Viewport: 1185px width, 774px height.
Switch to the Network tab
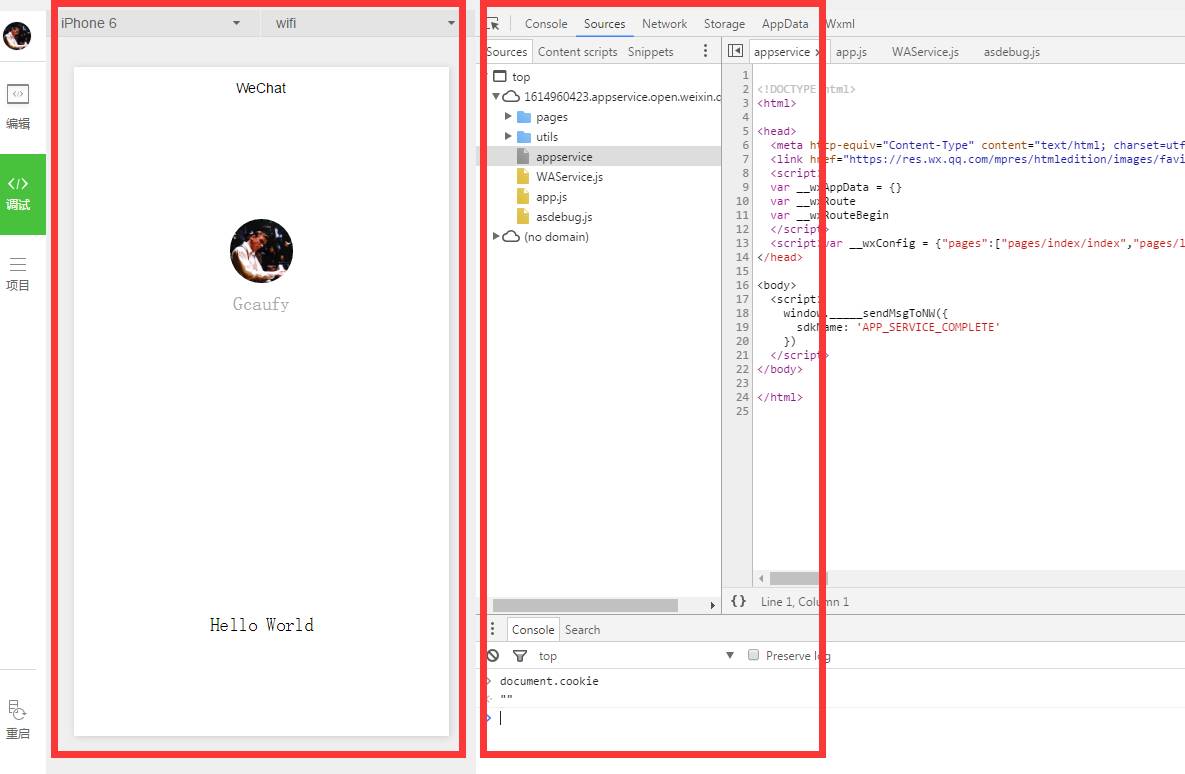(x=664, y=24)
